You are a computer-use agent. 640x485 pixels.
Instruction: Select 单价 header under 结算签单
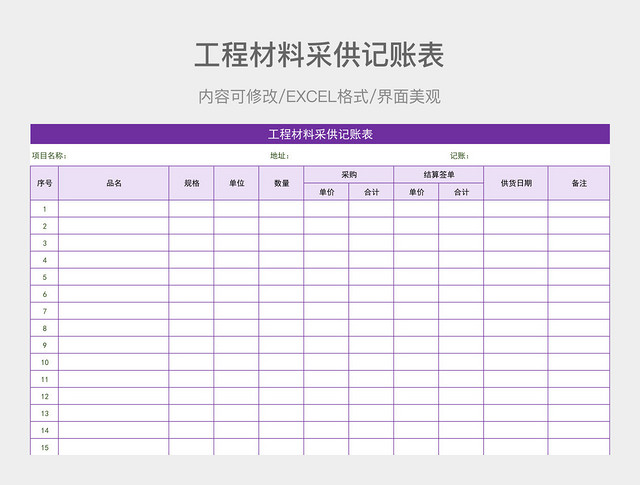[416, 192]
